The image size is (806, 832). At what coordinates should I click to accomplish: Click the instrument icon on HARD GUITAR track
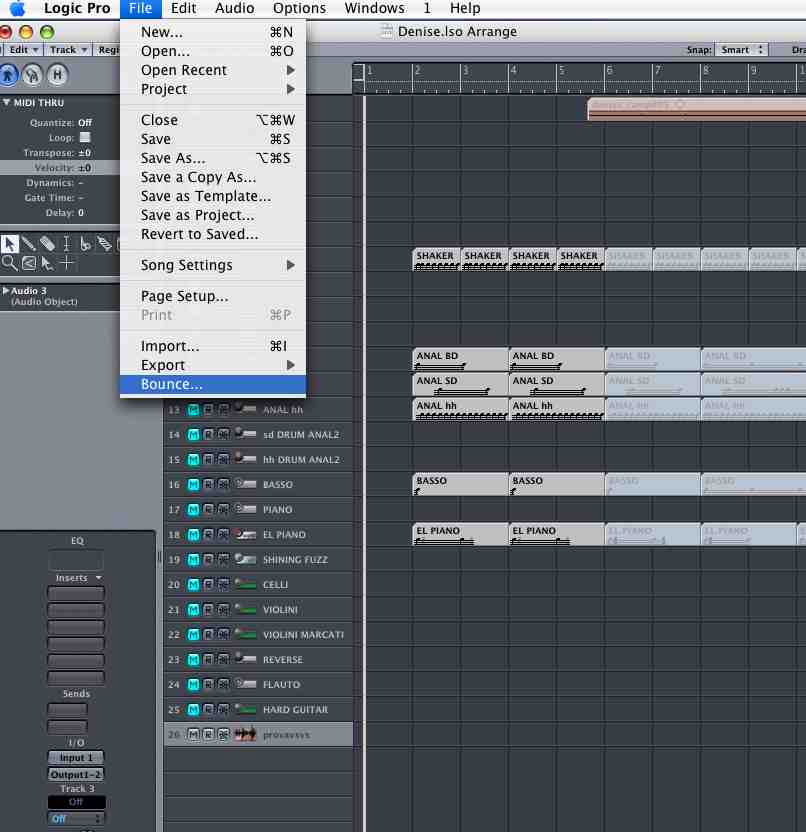(246, 709)
